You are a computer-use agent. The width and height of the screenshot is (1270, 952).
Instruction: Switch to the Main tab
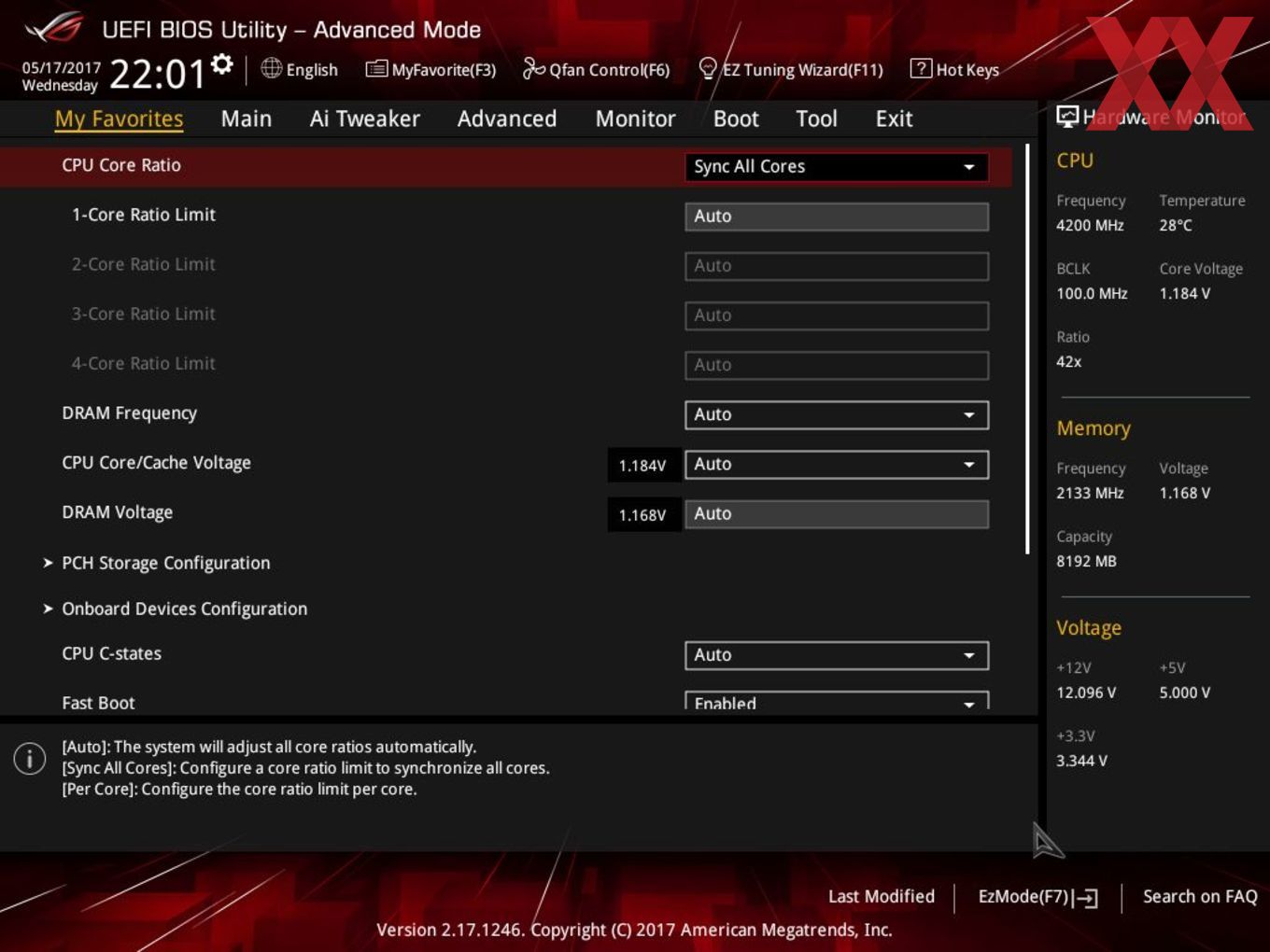coord(247,119)
